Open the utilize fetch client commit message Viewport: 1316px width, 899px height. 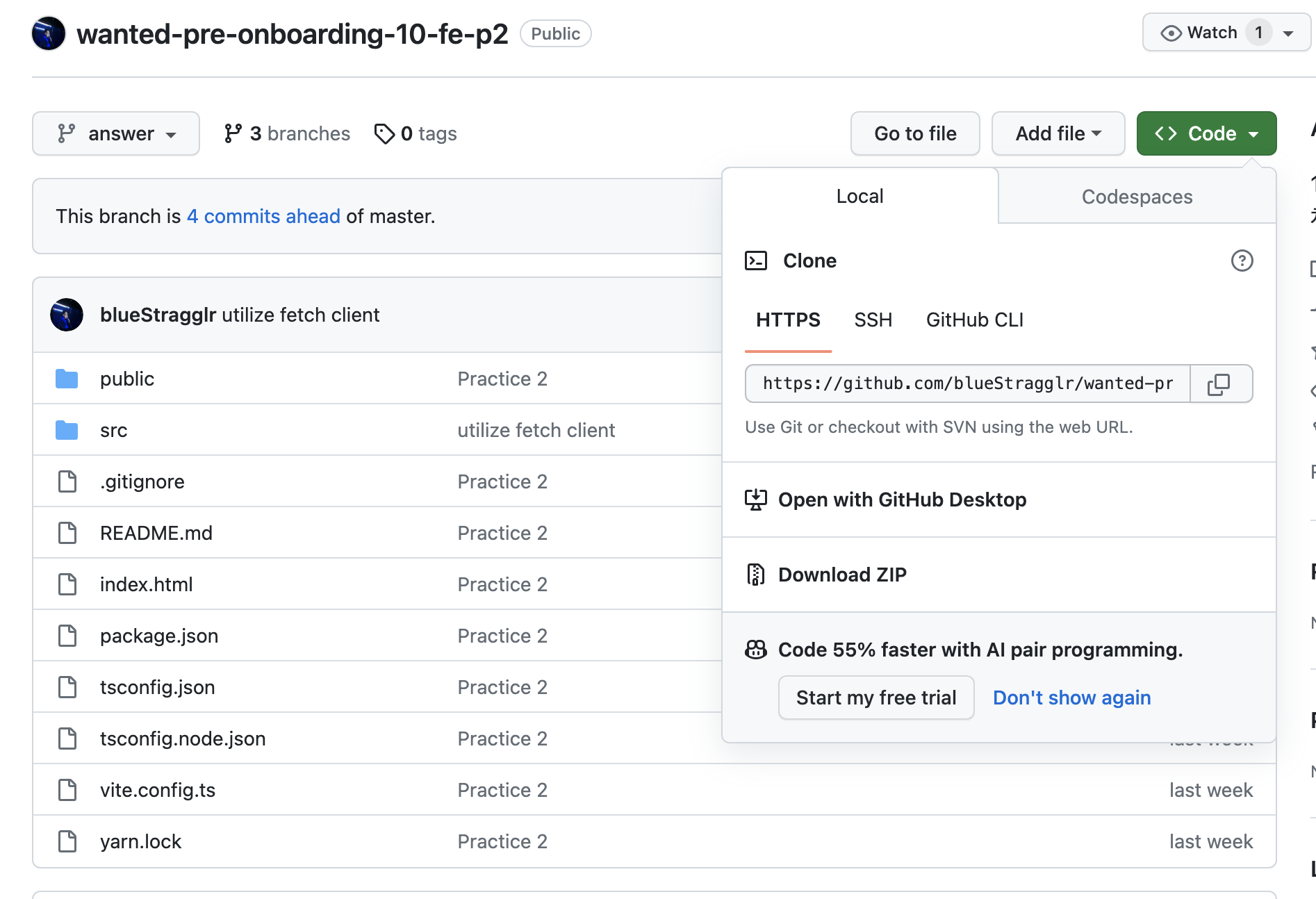pyautogui.click(x=301, y=315)
